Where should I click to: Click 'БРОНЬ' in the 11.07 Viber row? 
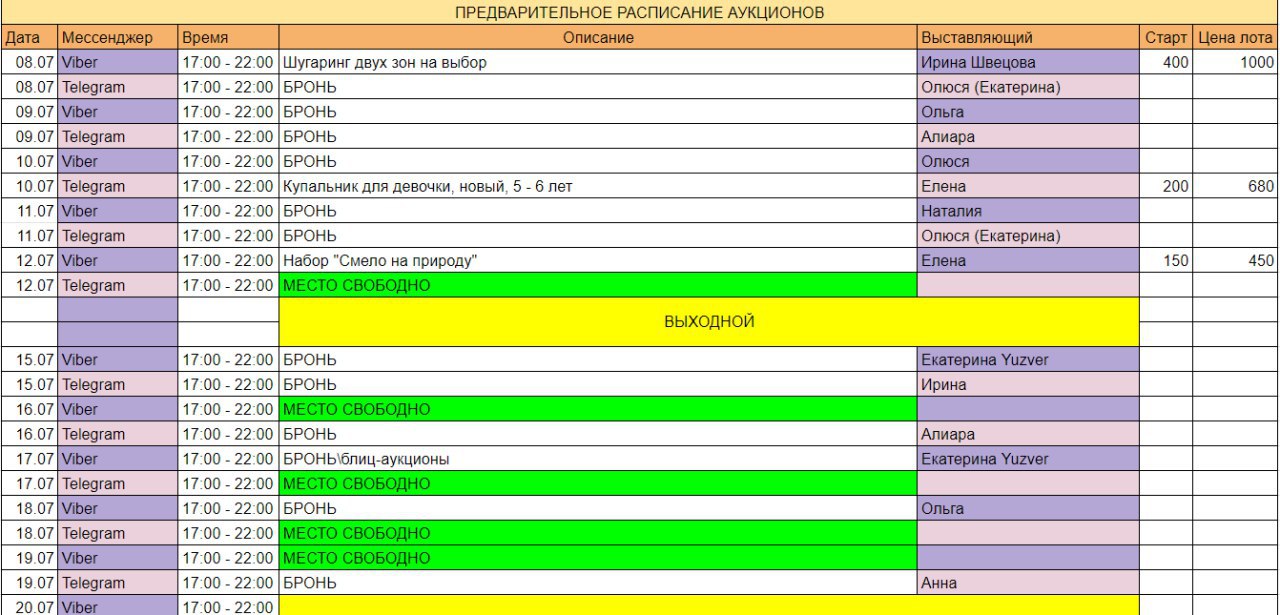coord(598,211)
